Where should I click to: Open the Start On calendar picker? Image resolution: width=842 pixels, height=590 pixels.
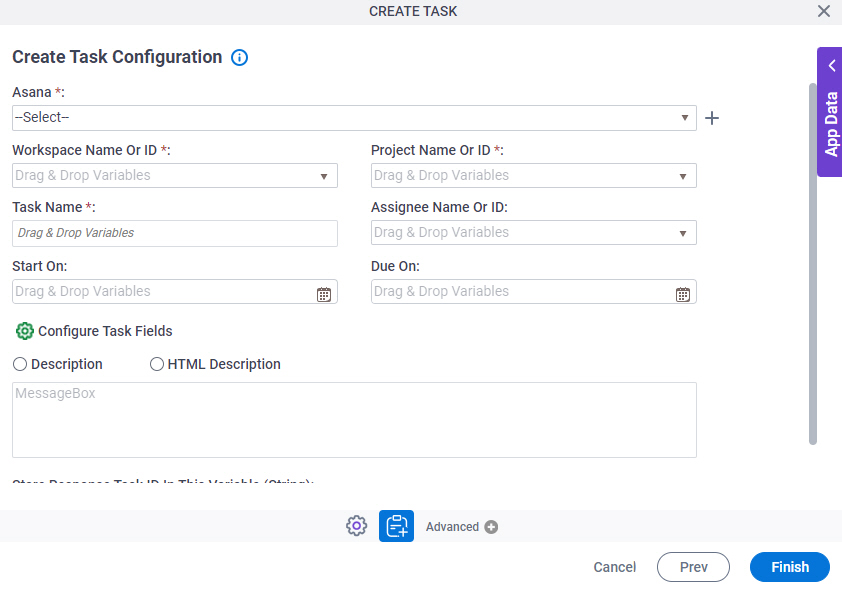324,294
